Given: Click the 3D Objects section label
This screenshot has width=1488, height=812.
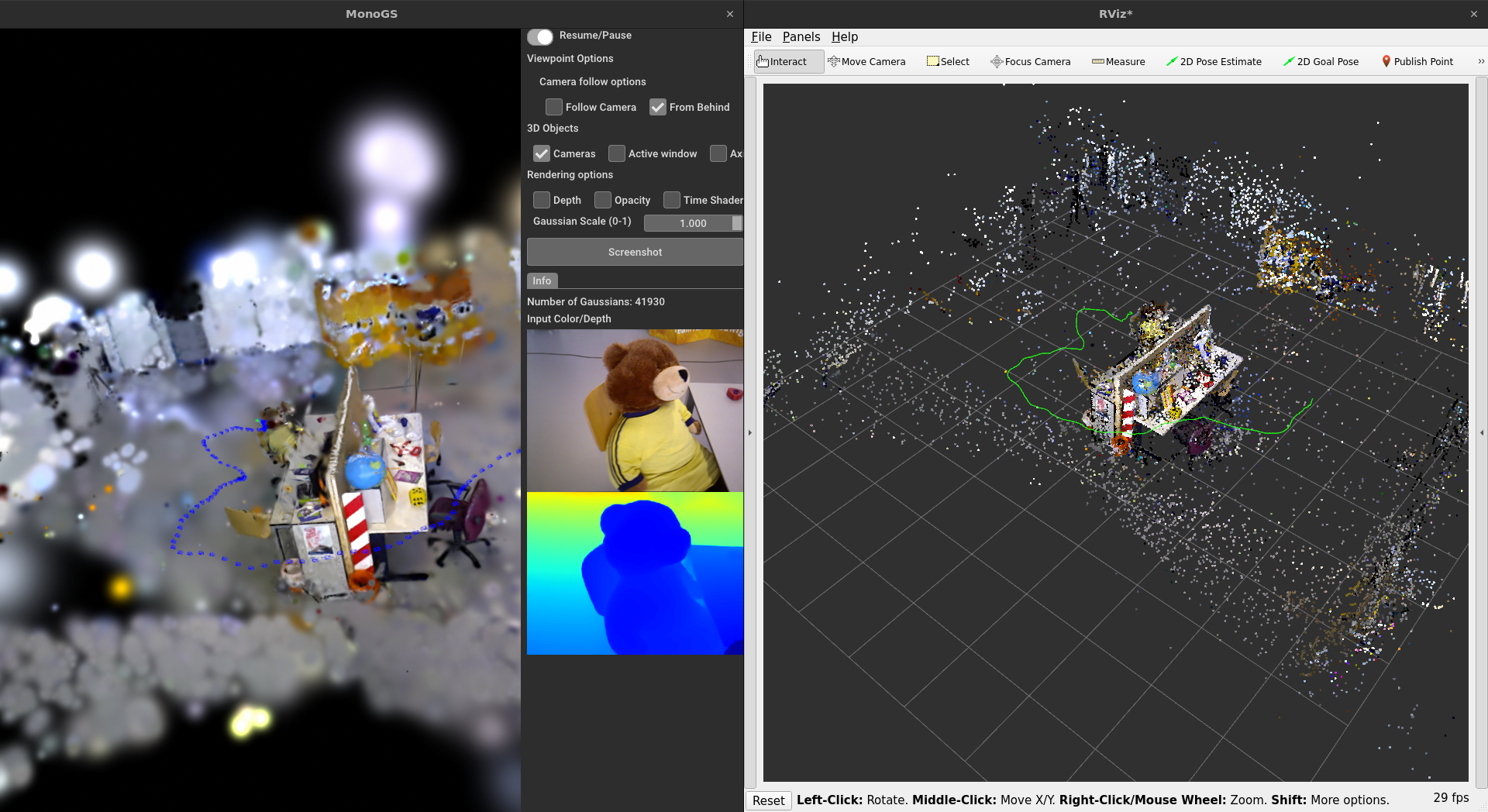Looking at the screenshot, I should click(553, 128).
